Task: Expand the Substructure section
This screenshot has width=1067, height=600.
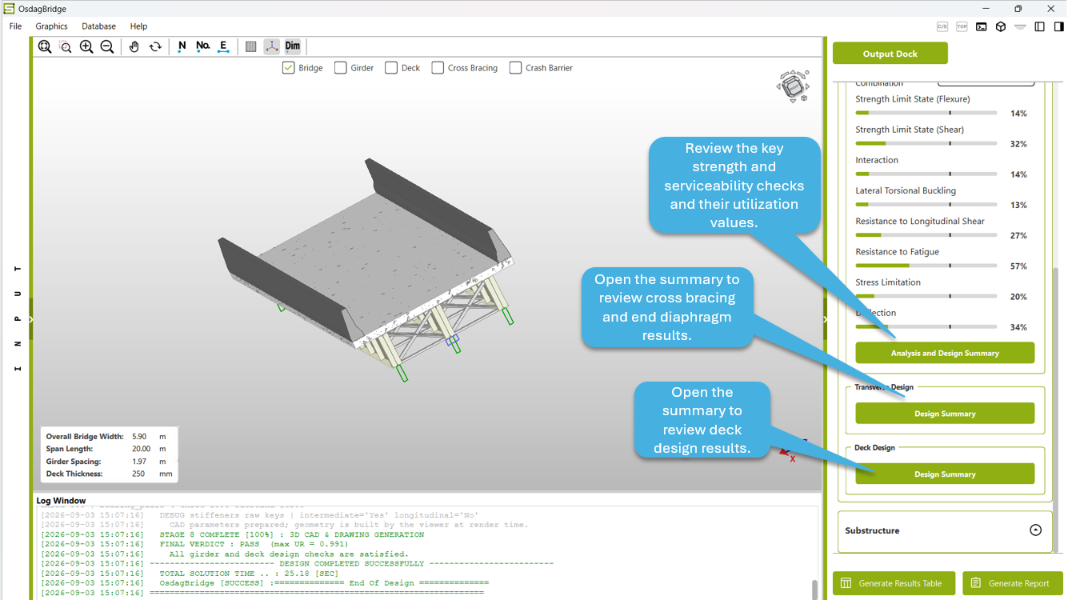Action: [1035, 530]
